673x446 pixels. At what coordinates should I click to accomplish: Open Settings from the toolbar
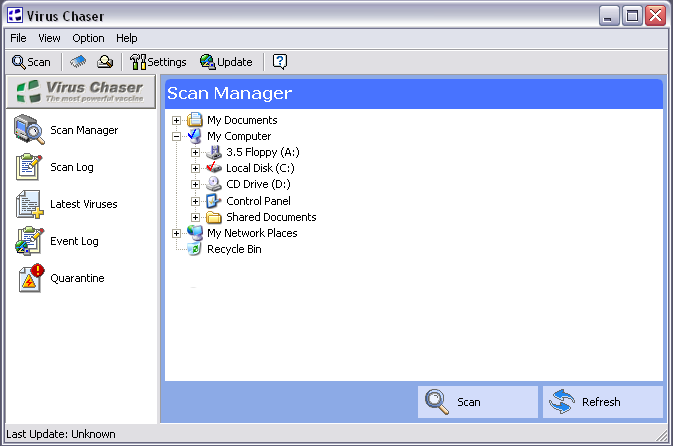[x=158, y=62]
